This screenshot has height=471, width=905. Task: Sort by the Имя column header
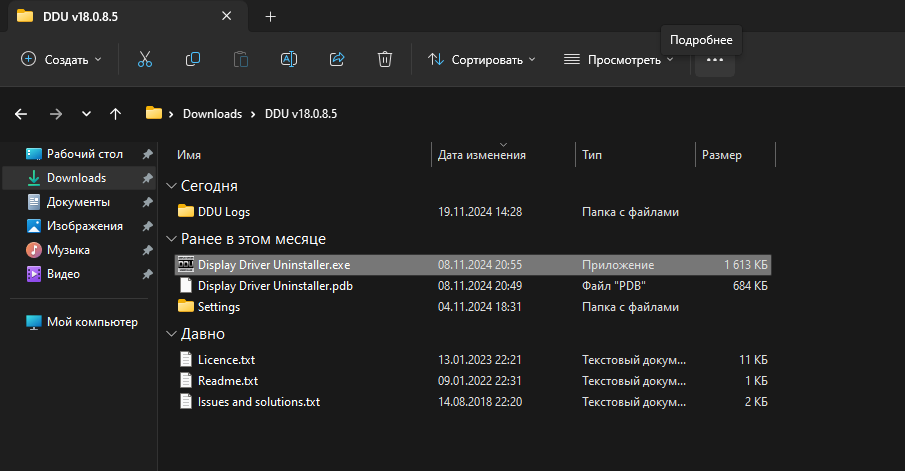[x=189, y=155]
